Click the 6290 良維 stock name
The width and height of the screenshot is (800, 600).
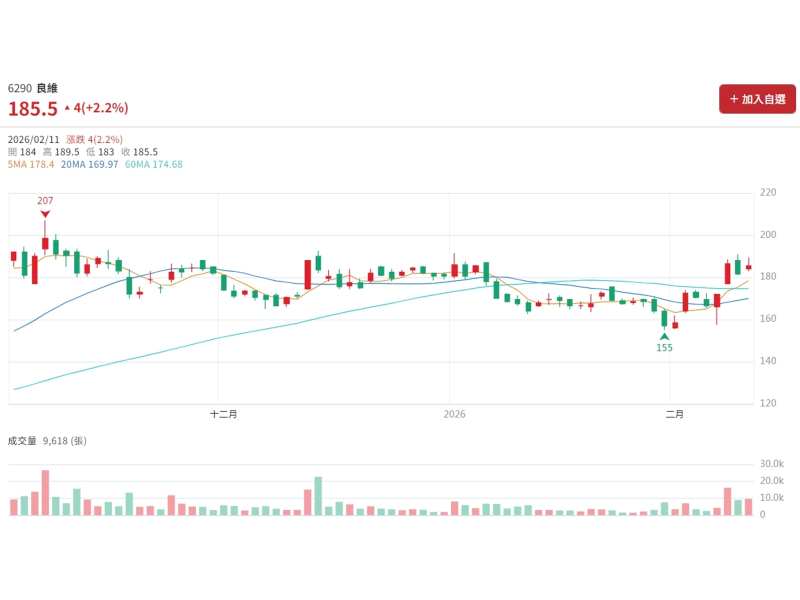pos(33,88)
